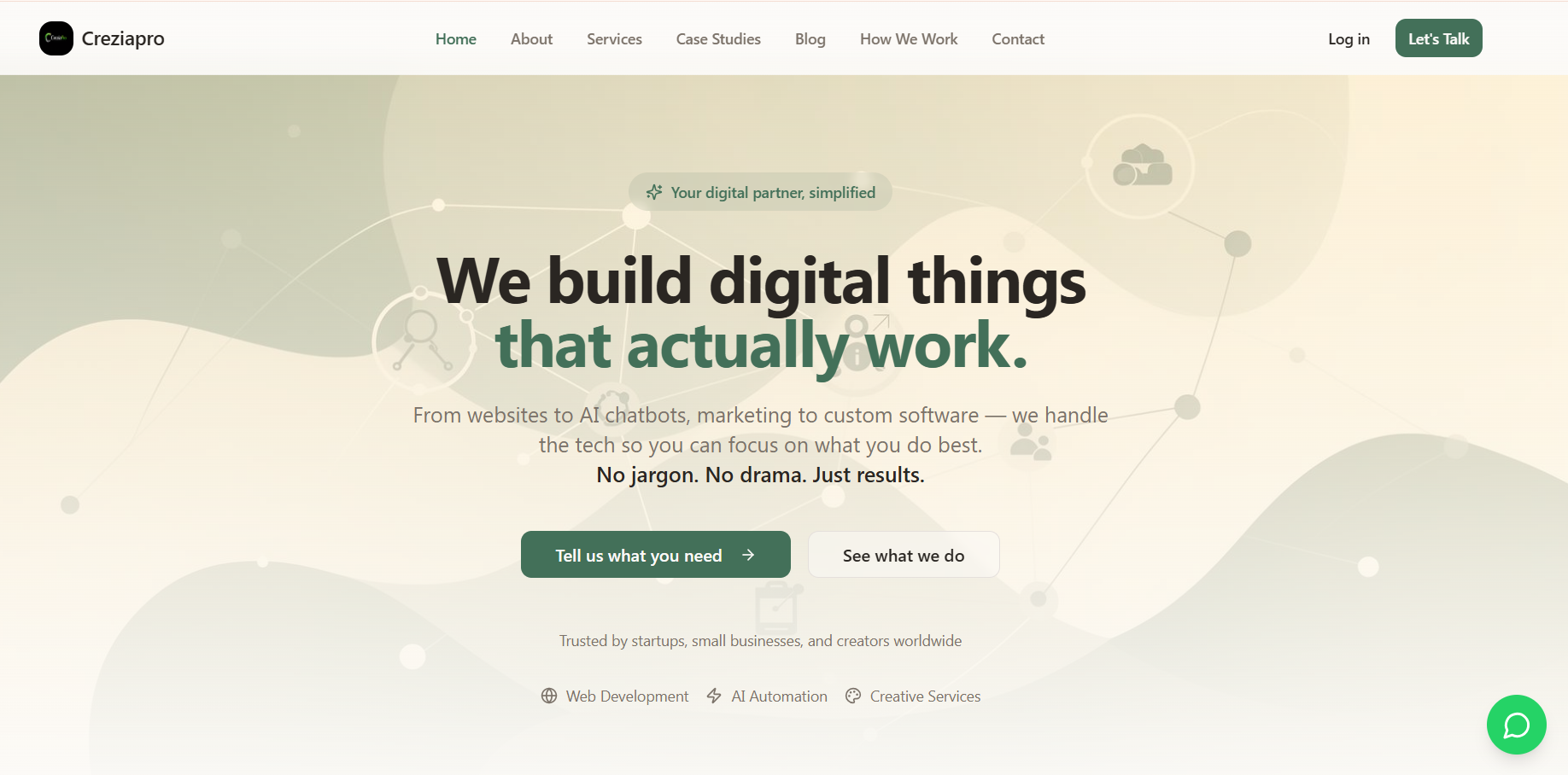This screenshot has width=1568, height=775.
Task: Open the Contact page
Action: click(x=1018, y=39)
